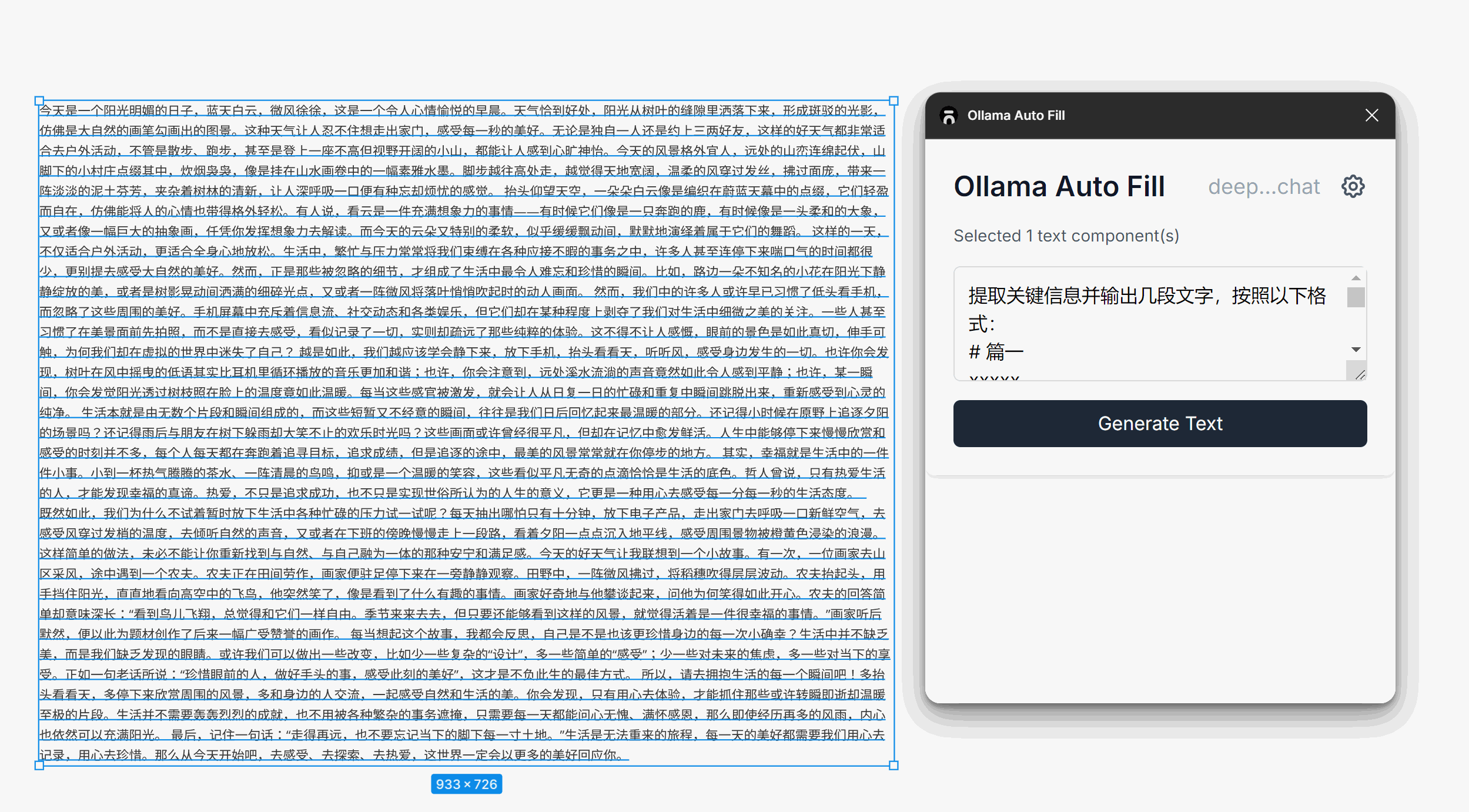1469x812 pixels.
Task: Click the Generate Text button
Action: 1160,424
